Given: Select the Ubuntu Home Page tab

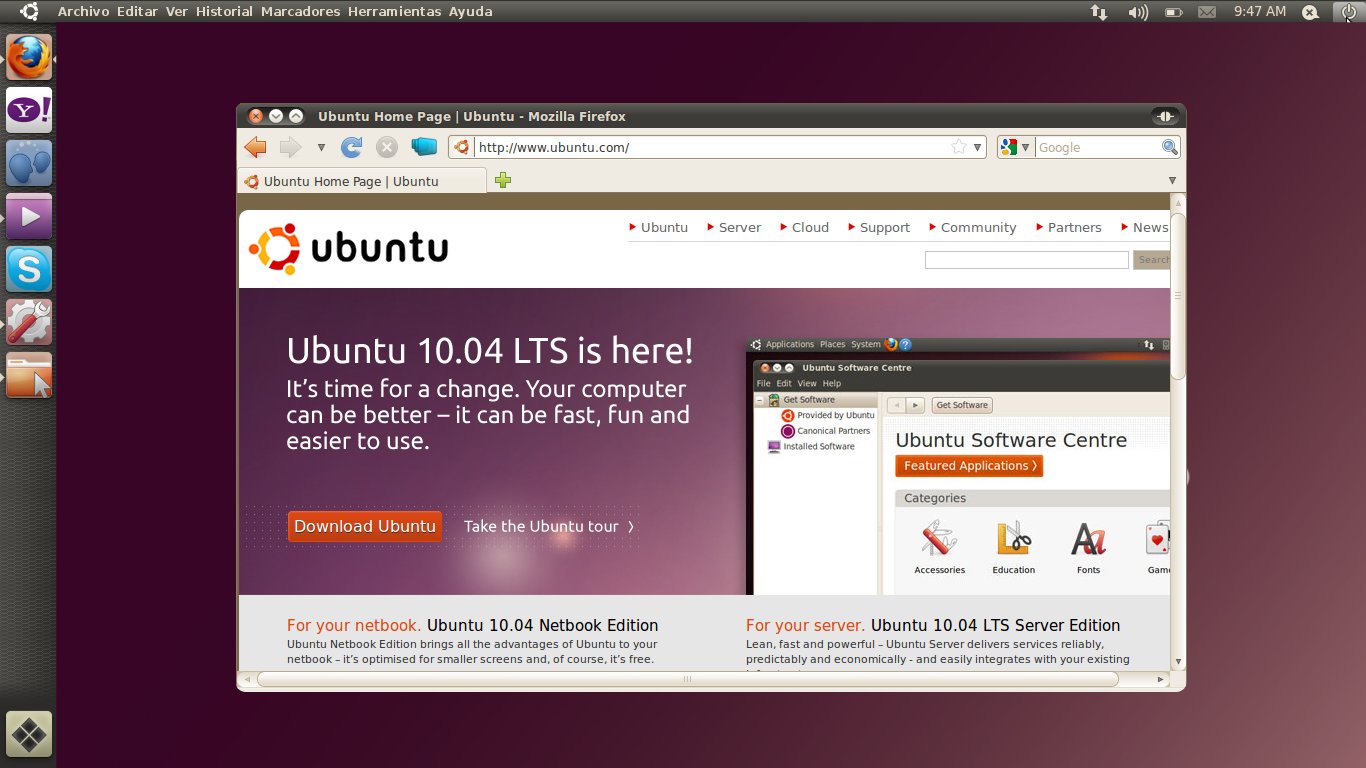Looking at the screenshot, I should pyautogui.click(x=362, y=181).
